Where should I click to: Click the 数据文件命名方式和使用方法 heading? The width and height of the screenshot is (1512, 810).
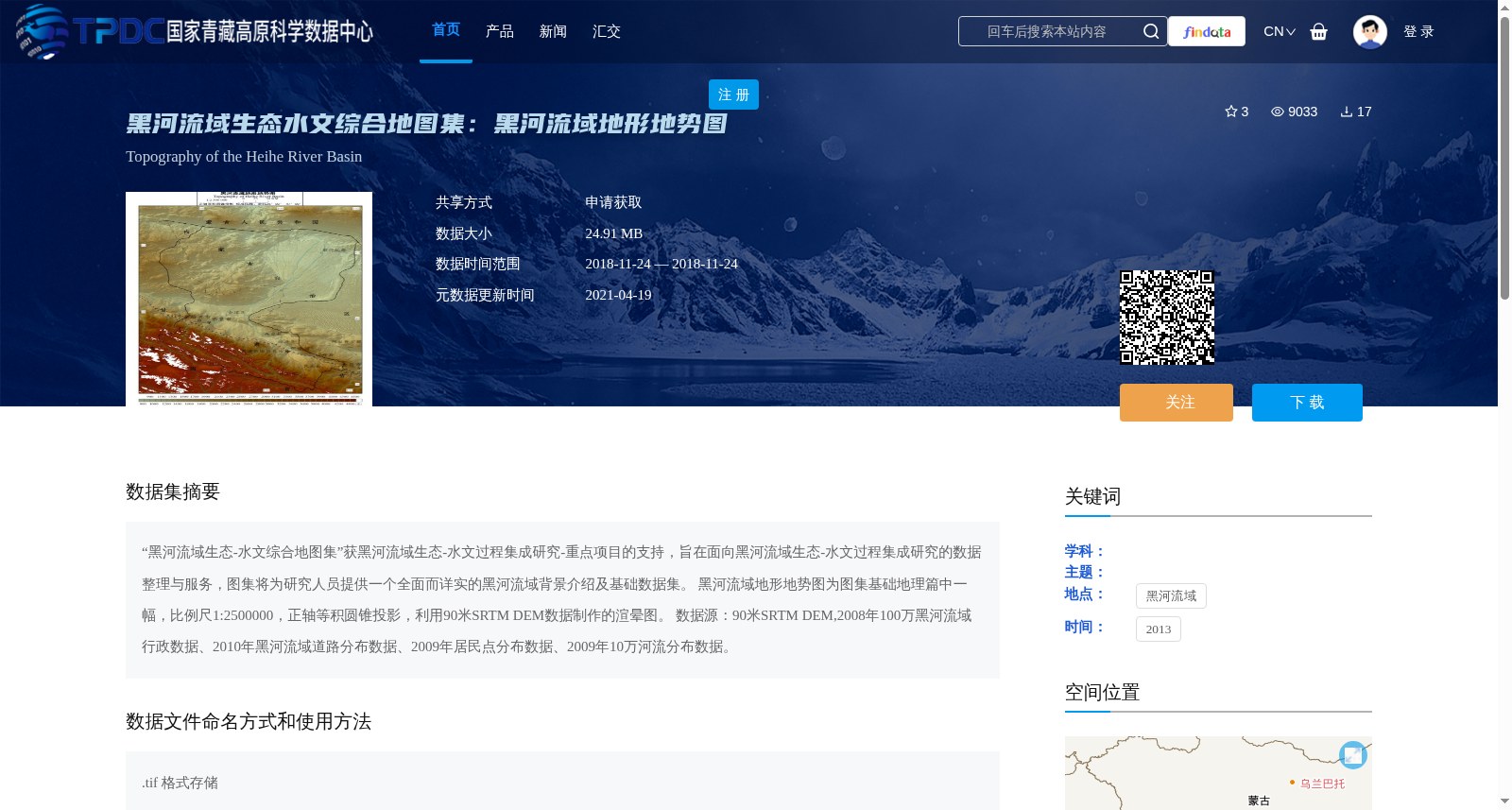(249, 721)
